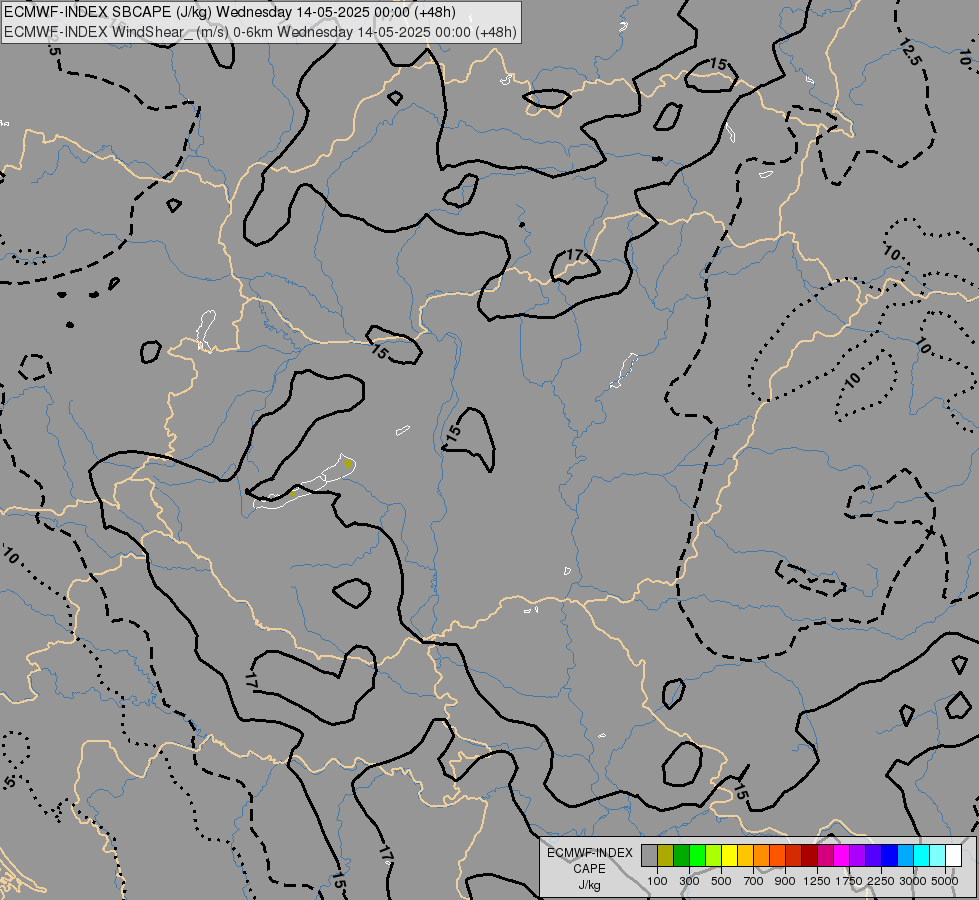Click the J/kg unit label in legend
979x900 pixels.
coord(589,886)
